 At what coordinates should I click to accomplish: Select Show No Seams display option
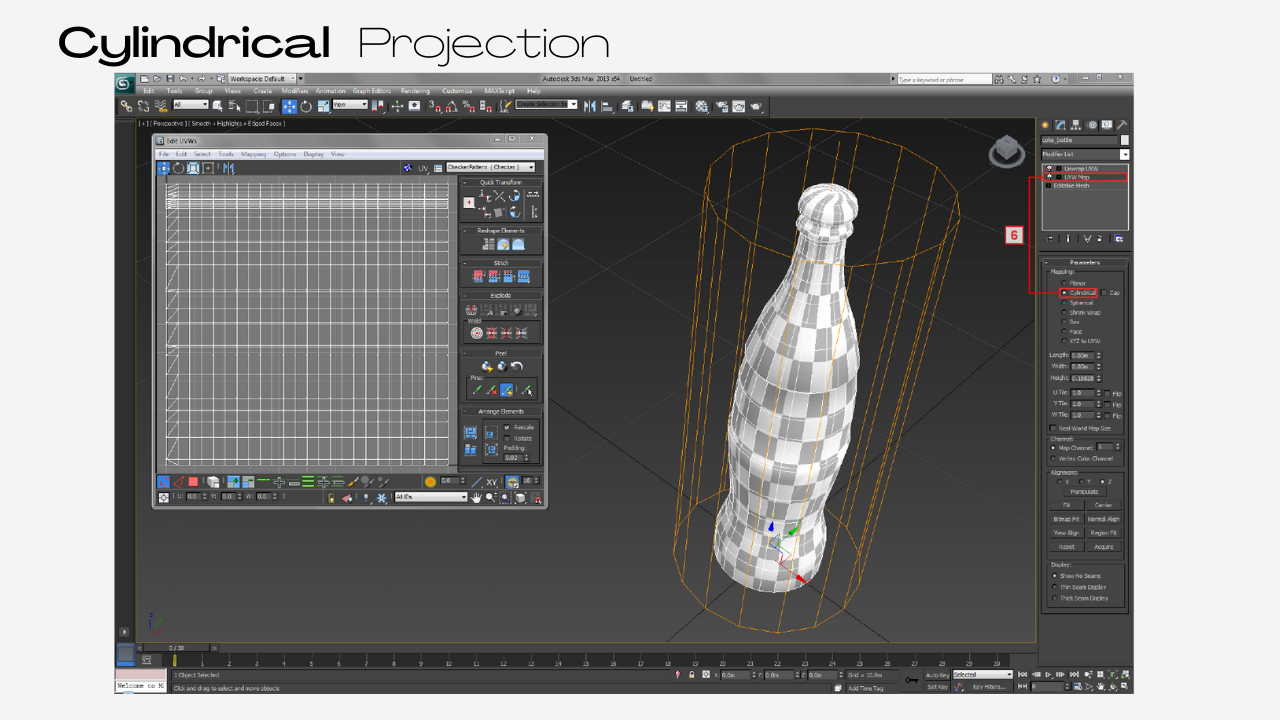[1056, 575]
